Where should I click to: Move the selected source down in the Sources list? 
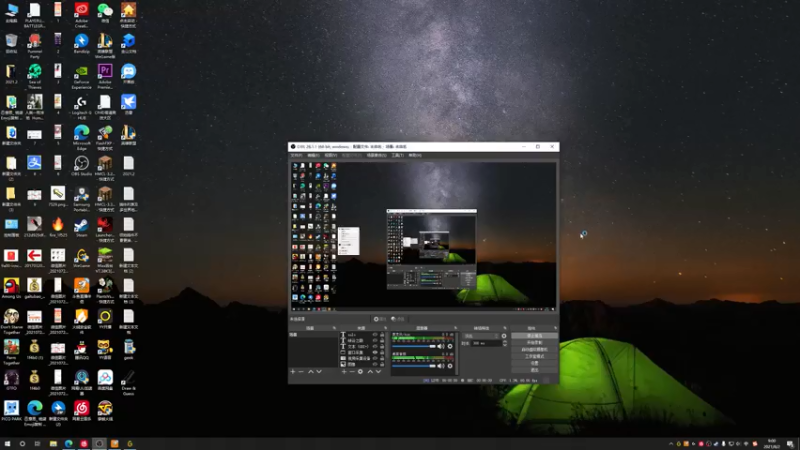(378, 371)
